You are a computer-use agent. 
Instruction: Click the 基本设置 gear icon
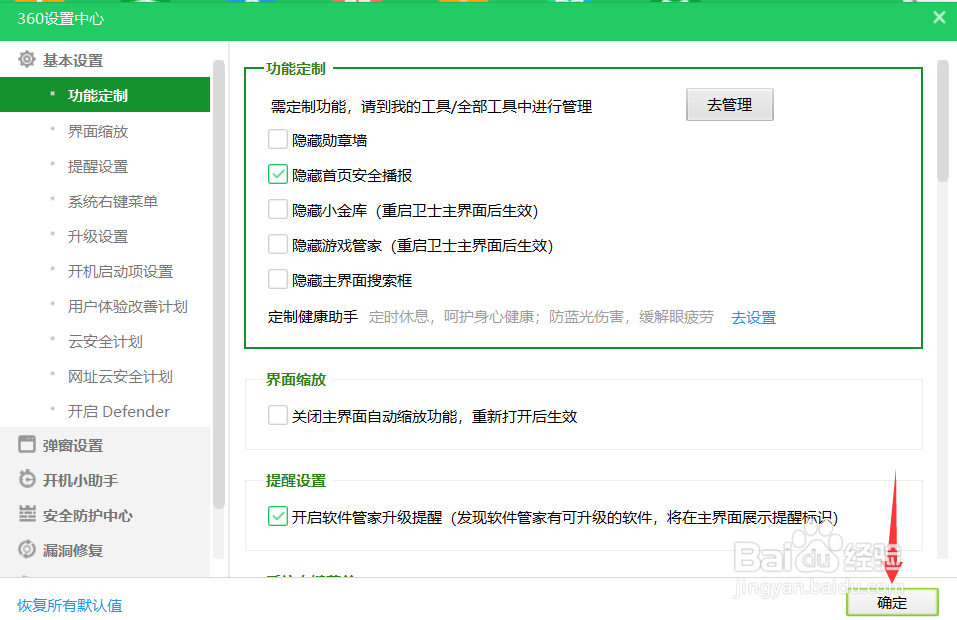coord(27,59)
